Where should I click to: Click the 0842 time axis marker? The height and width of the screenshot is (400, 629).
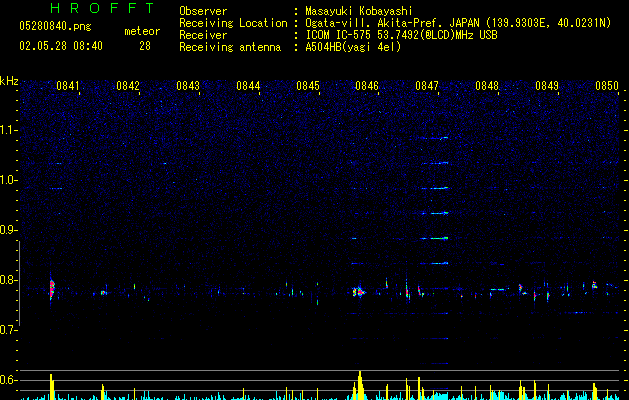tap(128, 85)
